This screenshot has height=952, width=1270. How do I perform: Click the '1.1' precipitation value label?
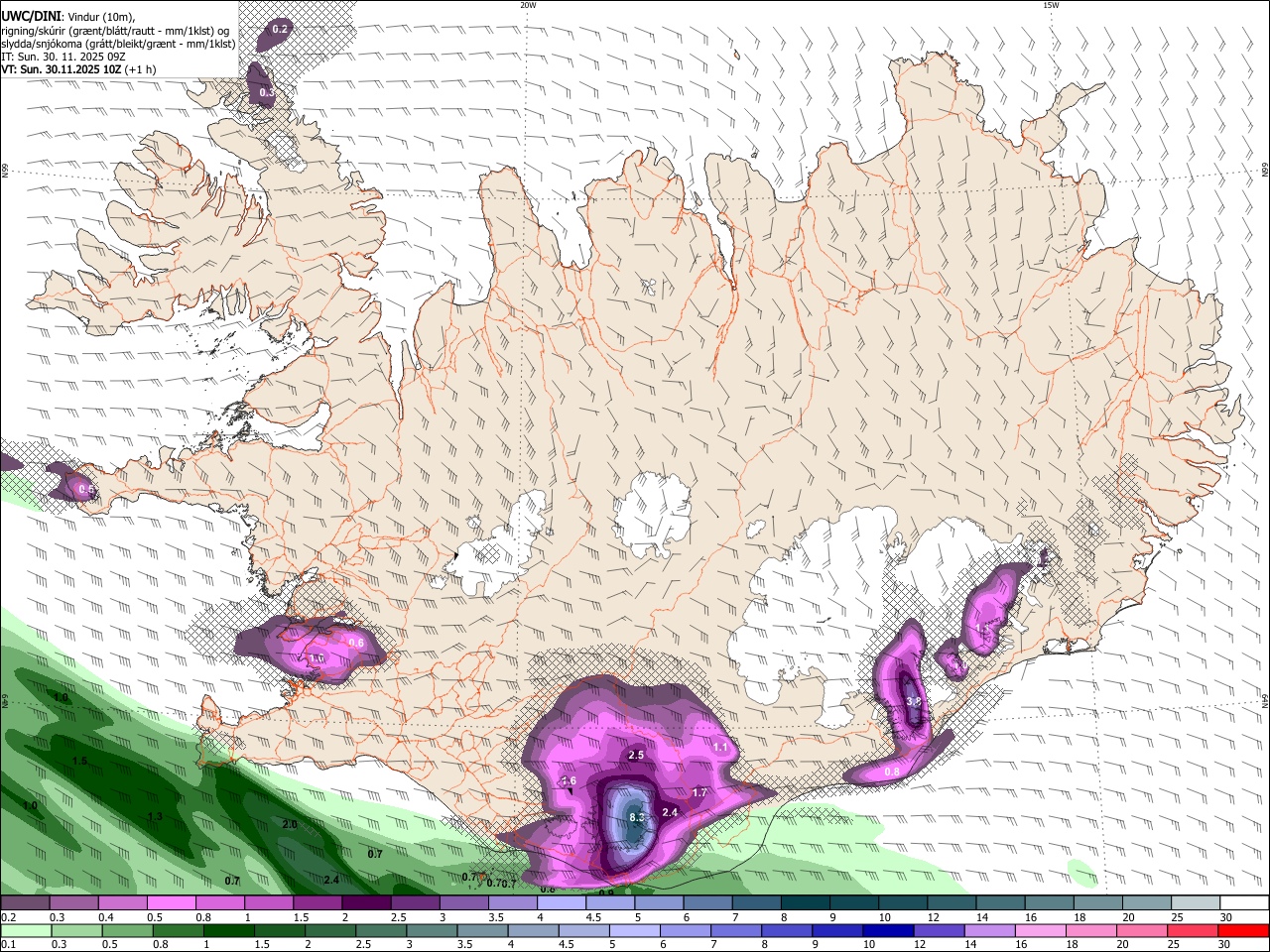720,747
